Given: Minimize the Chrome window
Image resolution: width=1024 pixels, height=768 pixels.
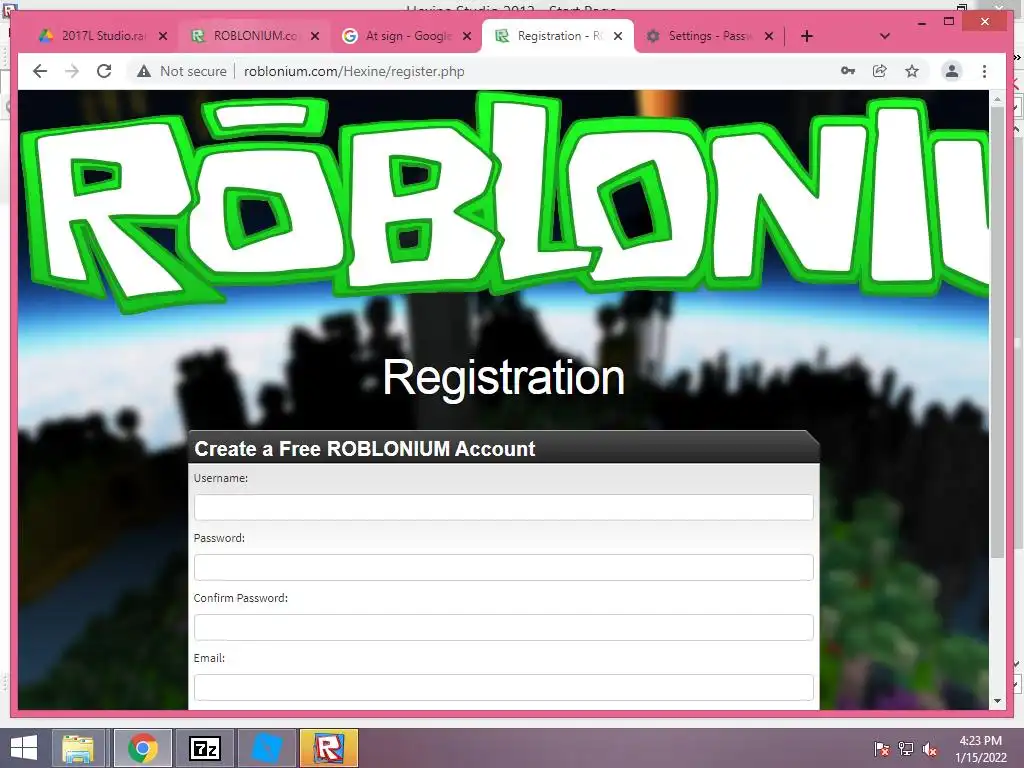Looking at the screenshot, I should tap(921, 22).
